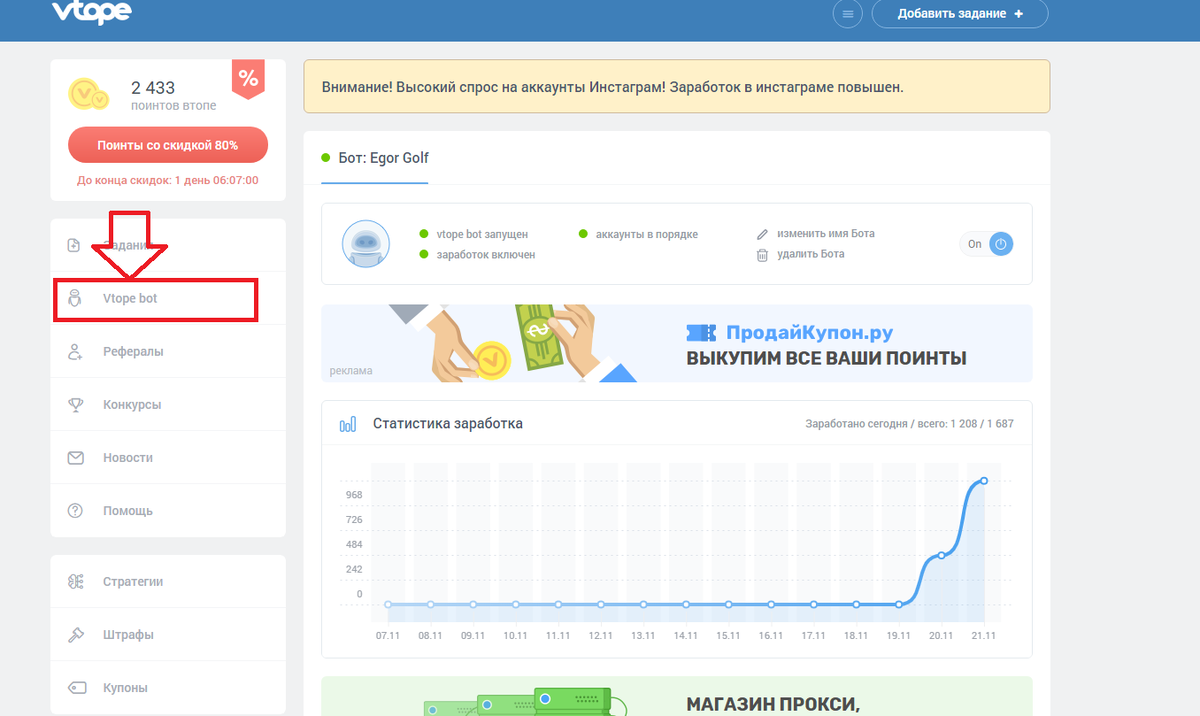Click the task icon at top of sidebar
The width and height of the screenshot is (1200, 716).
tap(74, 245)
